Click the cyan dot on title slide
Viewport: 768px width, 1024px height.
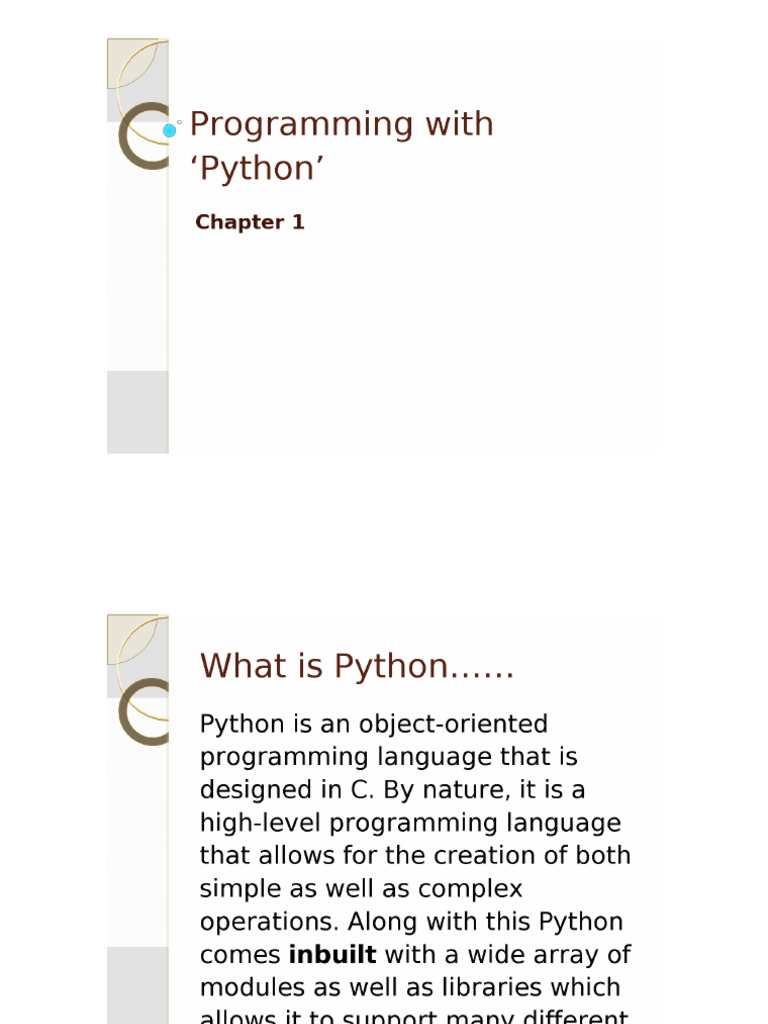[x=169, y=130]
